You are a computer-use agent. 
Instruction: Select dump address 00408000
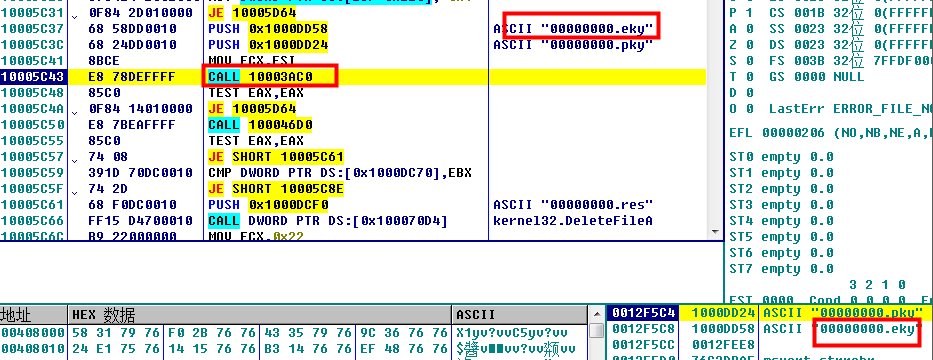[33, 332]
